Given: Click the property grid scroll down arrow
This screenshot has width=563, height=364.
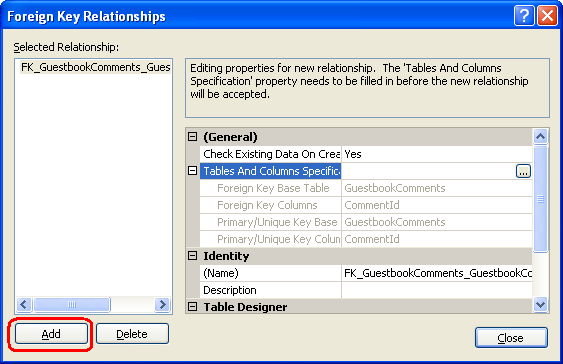Looking at the screenshot, I should 540,305.
